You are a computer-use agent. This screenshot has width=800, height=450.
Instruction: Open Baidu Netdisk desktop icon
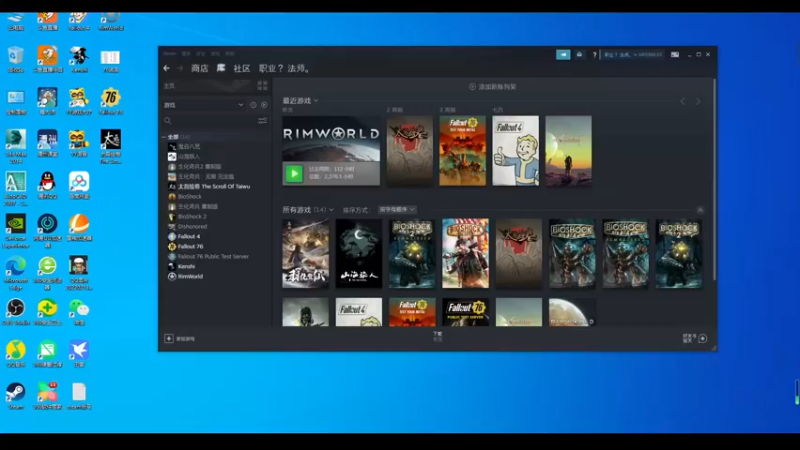tap(79, 186)
